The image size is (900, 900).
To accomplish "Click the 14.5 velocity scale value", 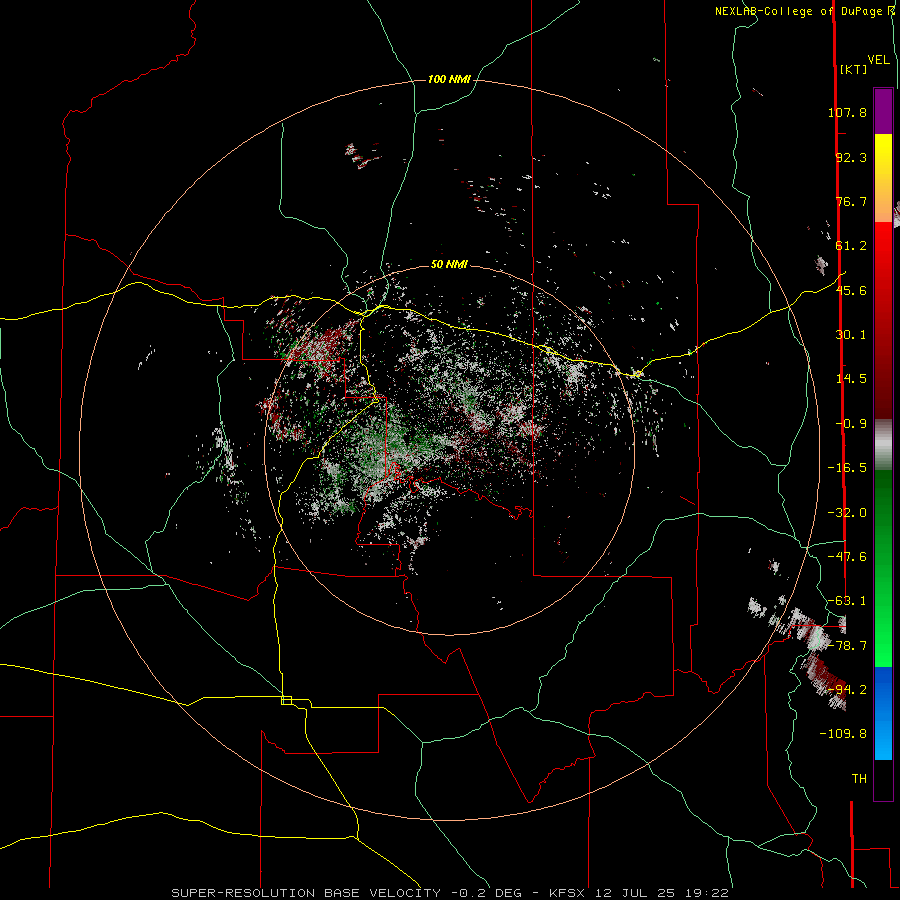I will coord(851,379).
